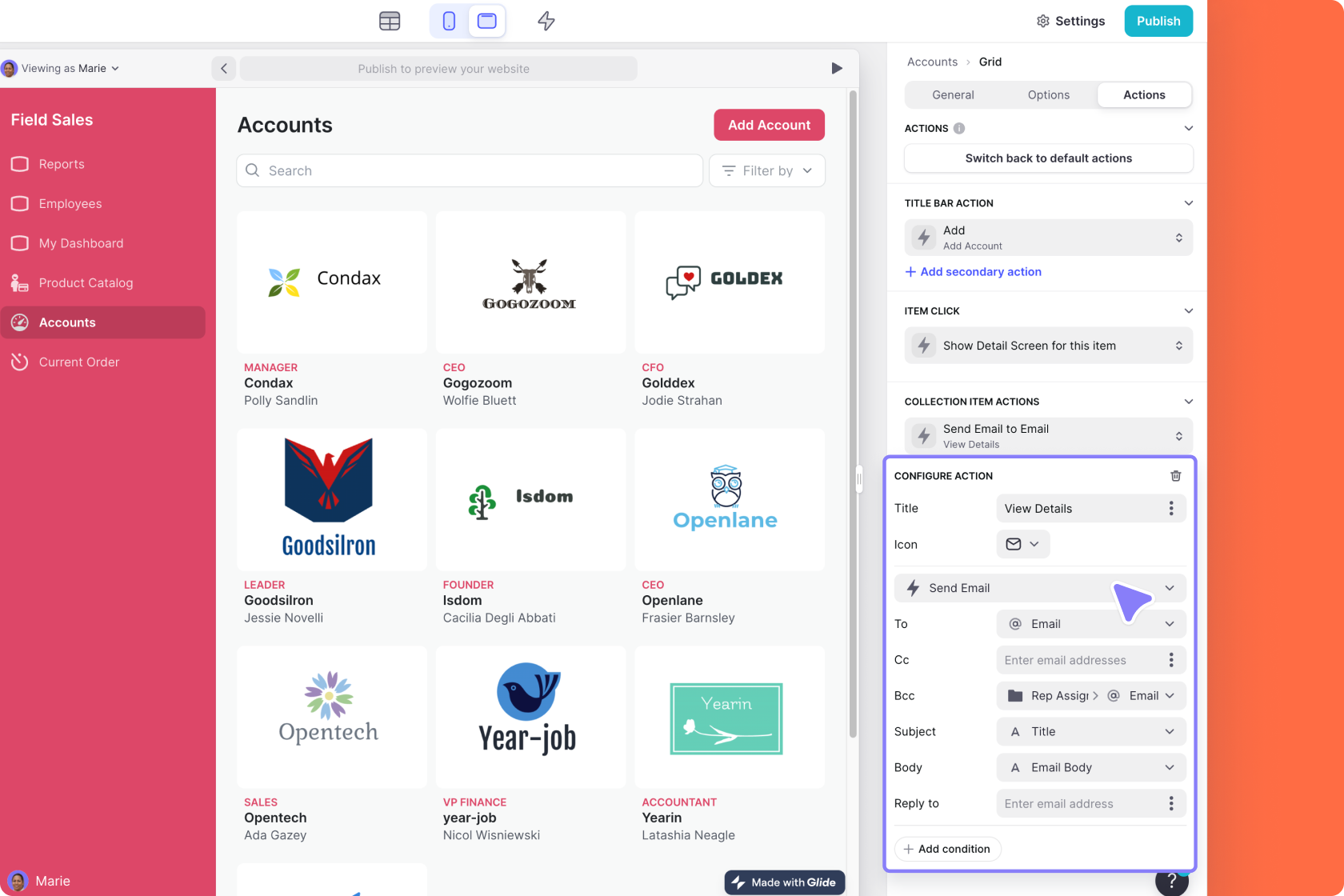Viewport: 1344px width, 896px height.
Task: Click the Publish button
Action: coord(1158,21)
